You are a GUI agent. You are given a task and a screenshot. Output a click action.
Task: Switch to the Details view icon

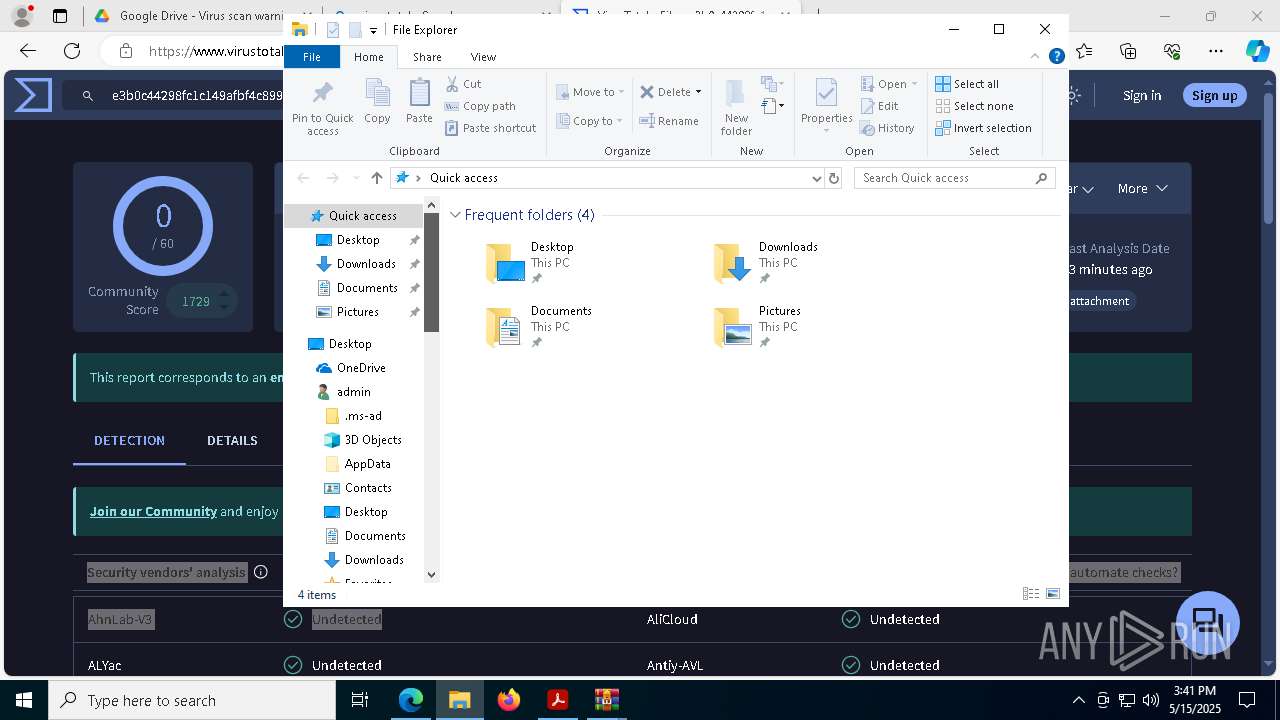coord(1031,594)
